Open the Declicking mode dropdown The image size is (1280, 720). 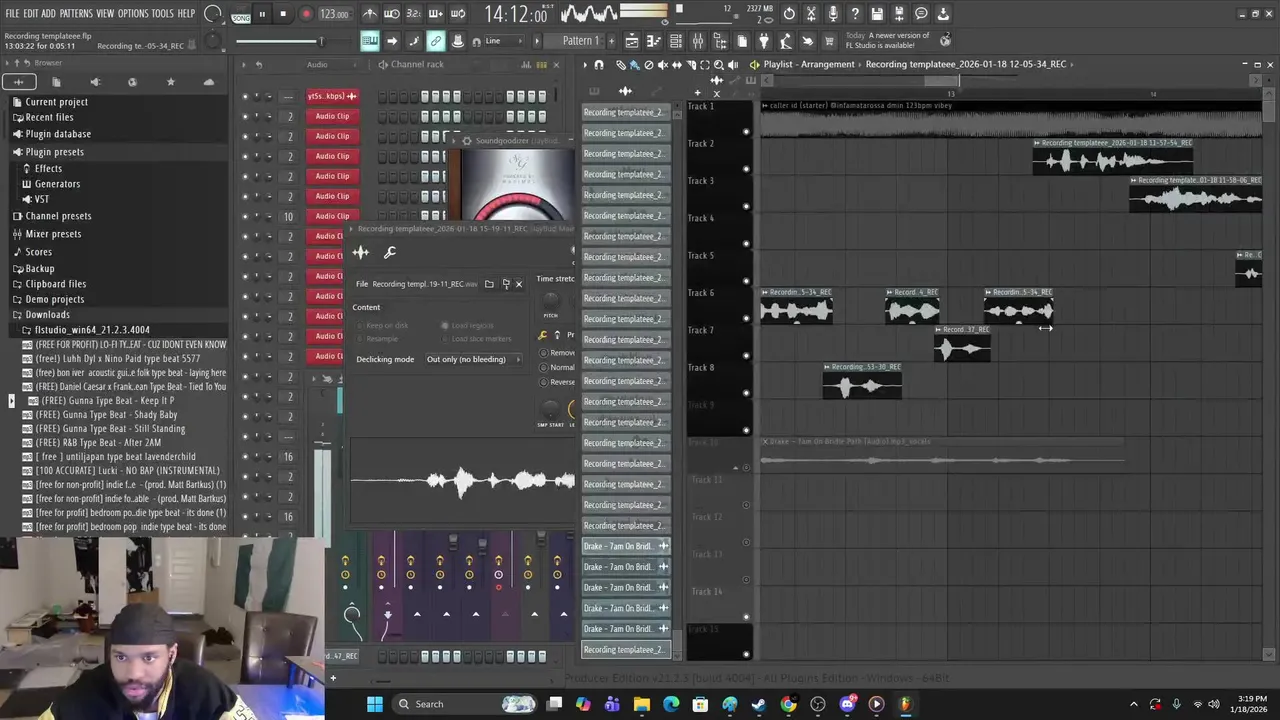point(473,359)
